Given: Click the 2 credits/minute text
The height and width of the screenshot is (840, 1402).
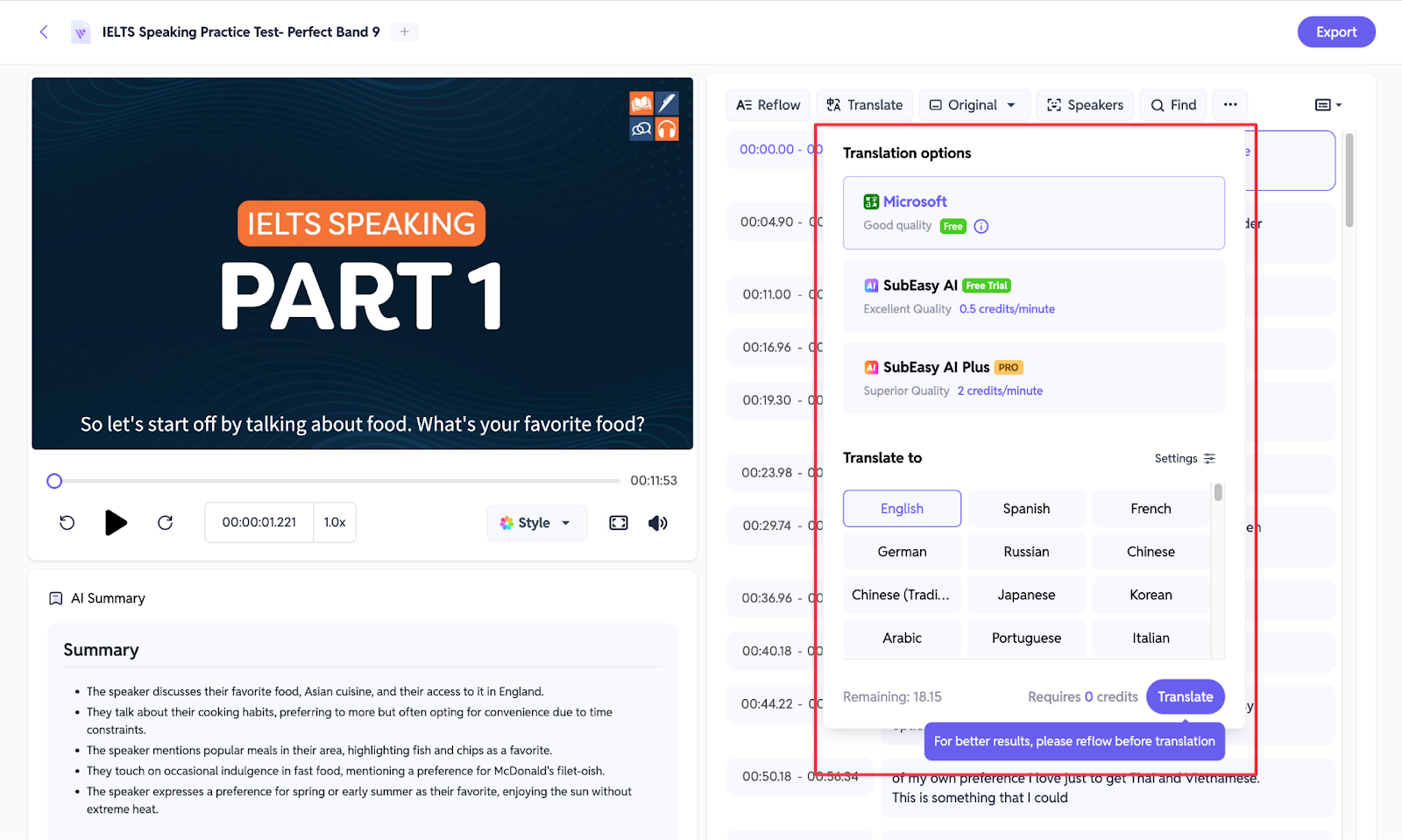Looking at the screenshot, I should 1000,392.
